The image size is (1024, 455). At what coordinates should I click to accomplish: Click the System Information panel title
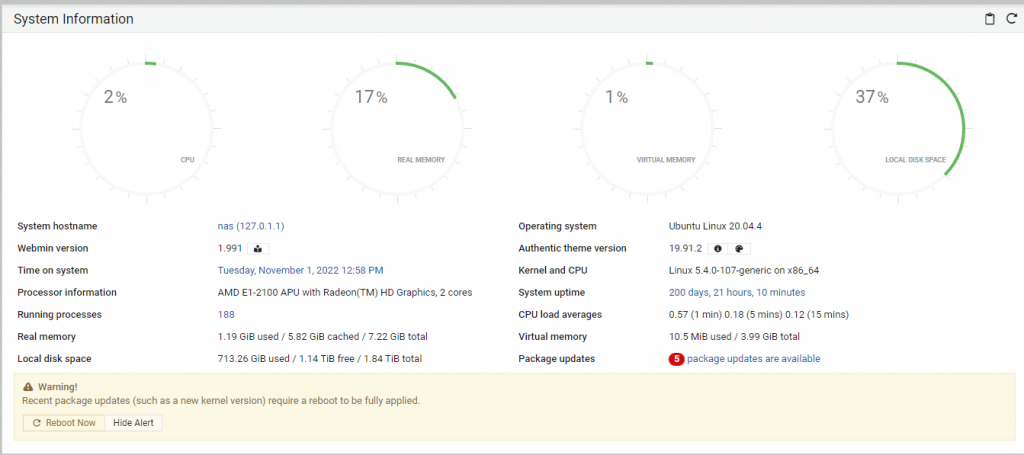tap(73, 19)
